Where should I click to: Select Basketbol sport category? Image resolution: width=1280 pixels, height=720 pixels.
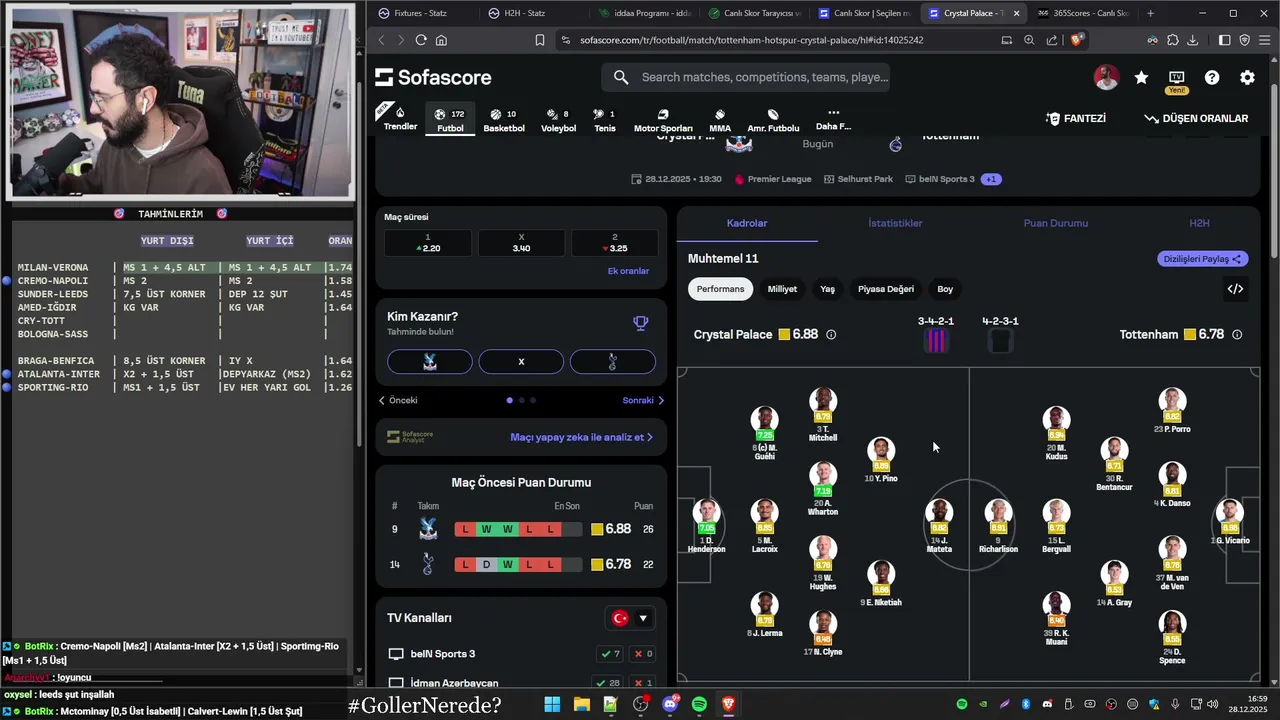pyautogui.click(x=504, y=120)
